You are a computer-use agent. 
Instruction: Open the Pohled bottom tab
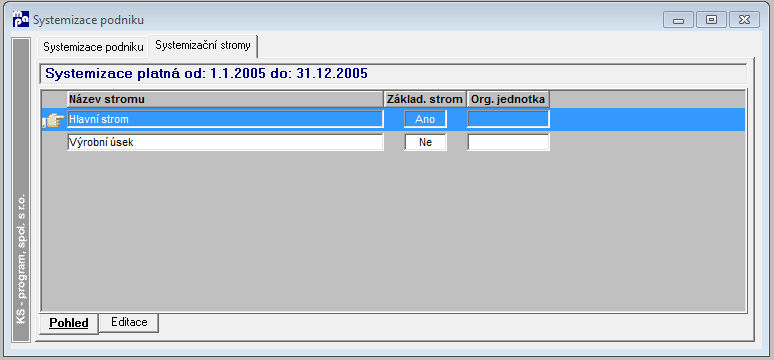click(69, 323)
